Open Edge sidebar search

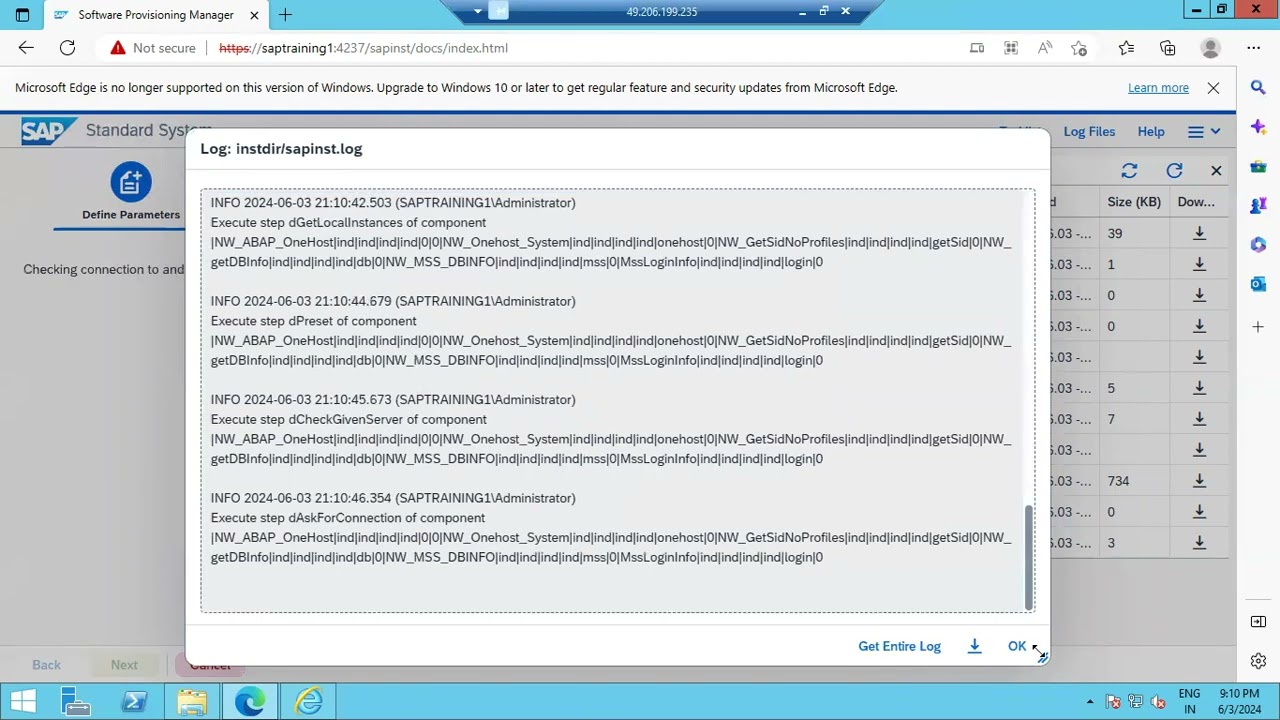(1259, 88)
